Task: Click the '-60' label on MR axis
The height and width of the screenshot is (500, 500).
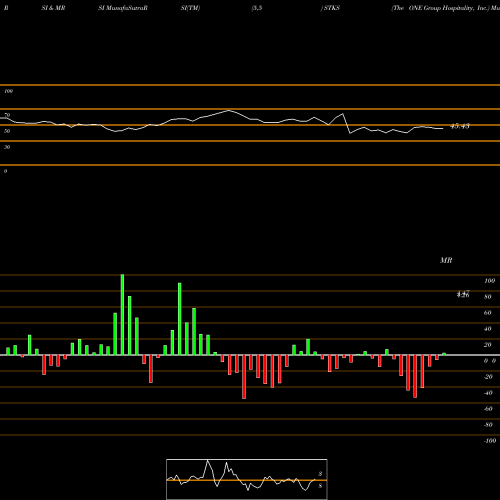Action: click(488, 409)
